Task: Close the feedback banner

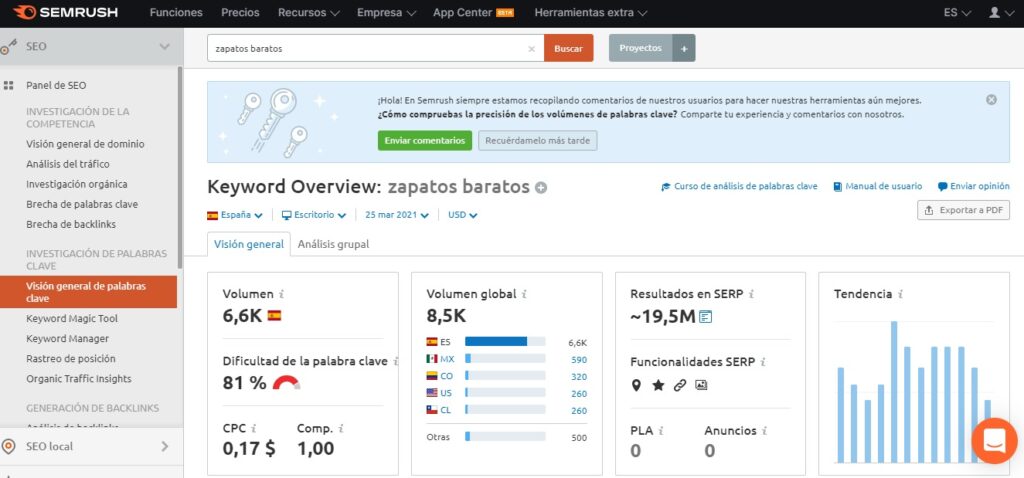Action: point(991,100)
